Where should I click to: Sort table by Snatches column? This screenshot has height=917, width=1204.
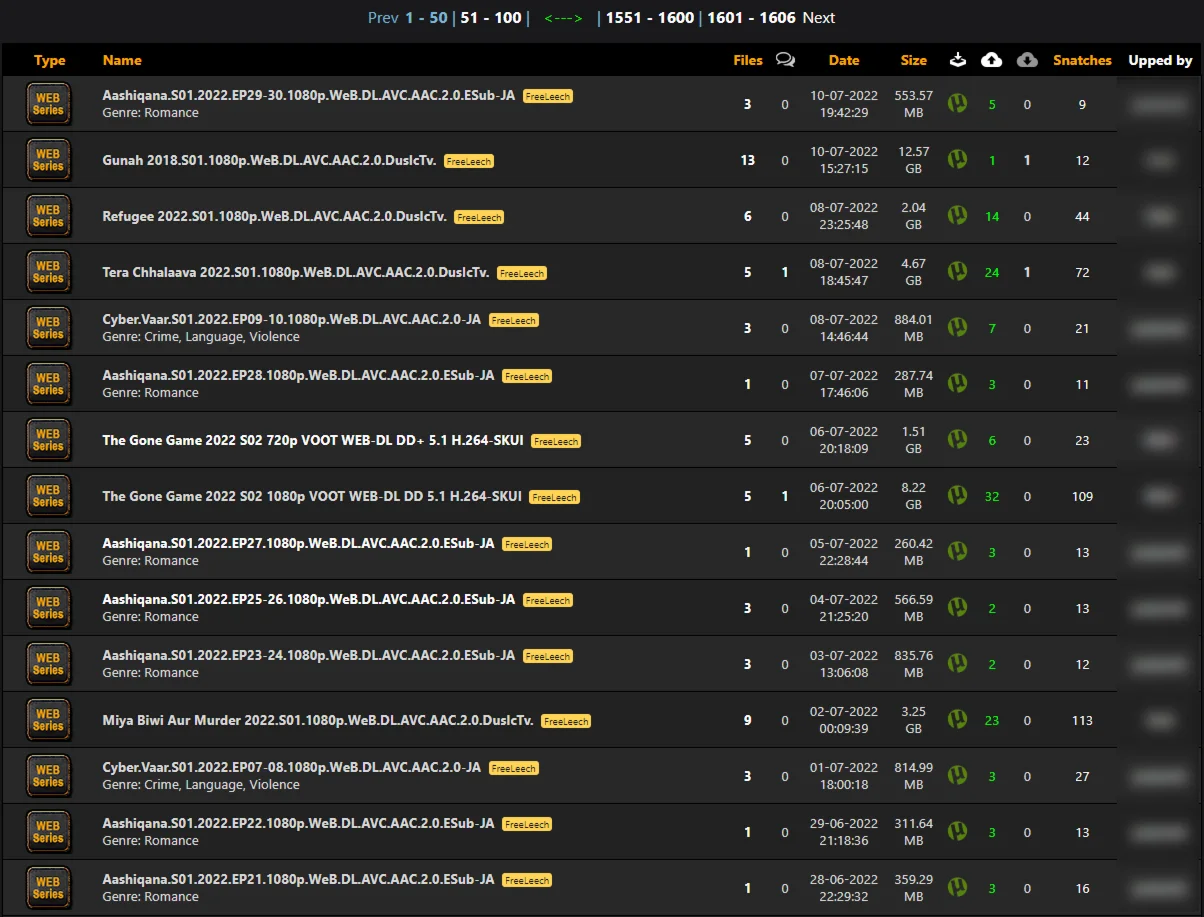tap(1082, 60)
